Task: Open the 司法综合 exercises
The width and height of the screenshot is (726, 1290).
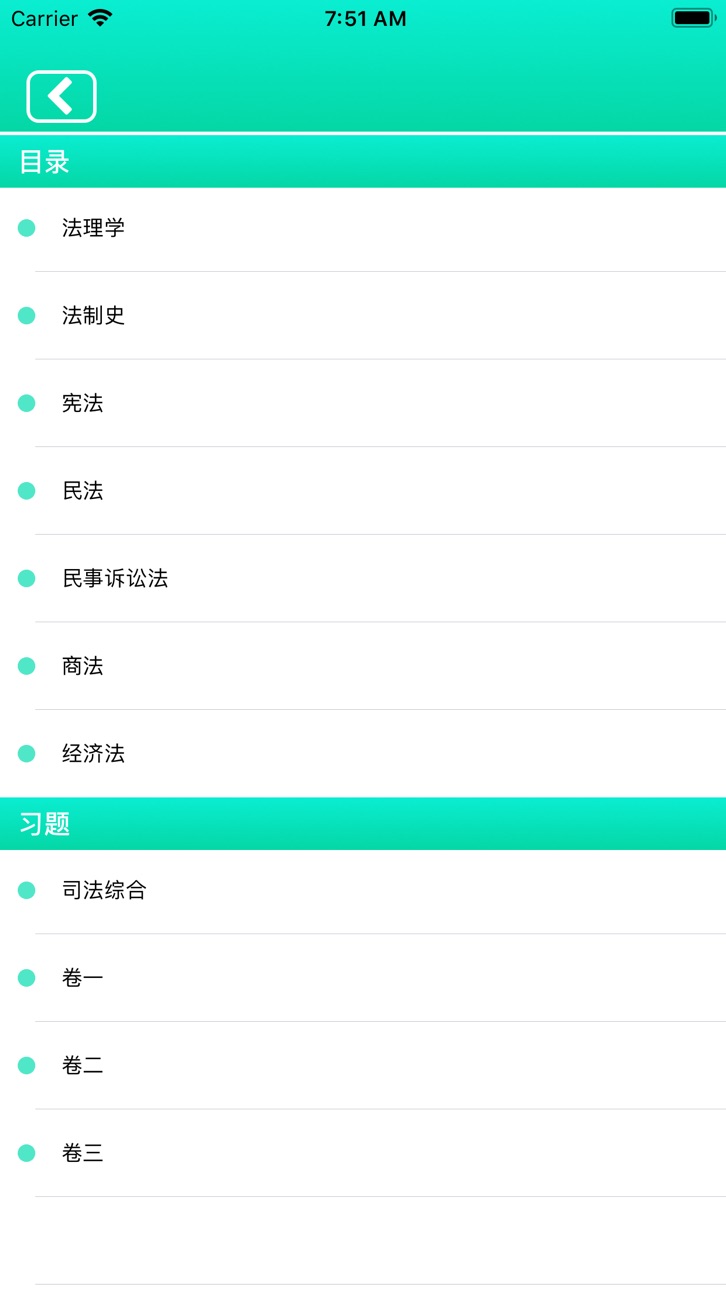Action: tap(363, 890)
